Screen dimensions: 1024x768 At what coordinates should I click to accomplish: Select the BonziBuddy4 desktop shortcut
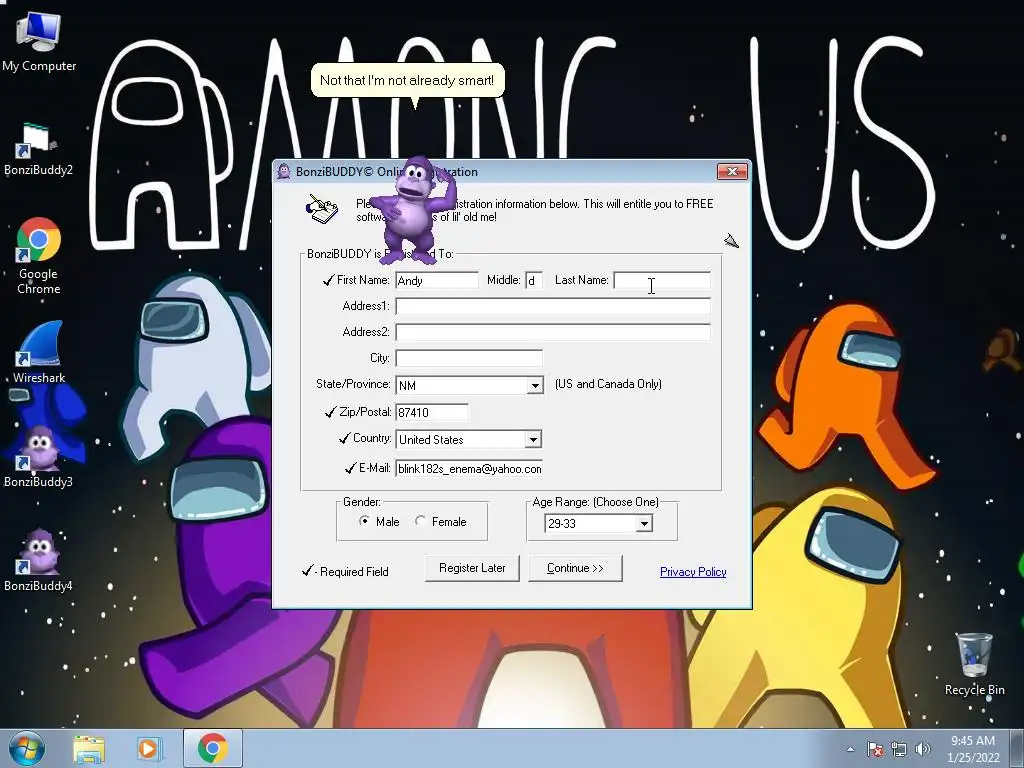click(x=39, y=560)
